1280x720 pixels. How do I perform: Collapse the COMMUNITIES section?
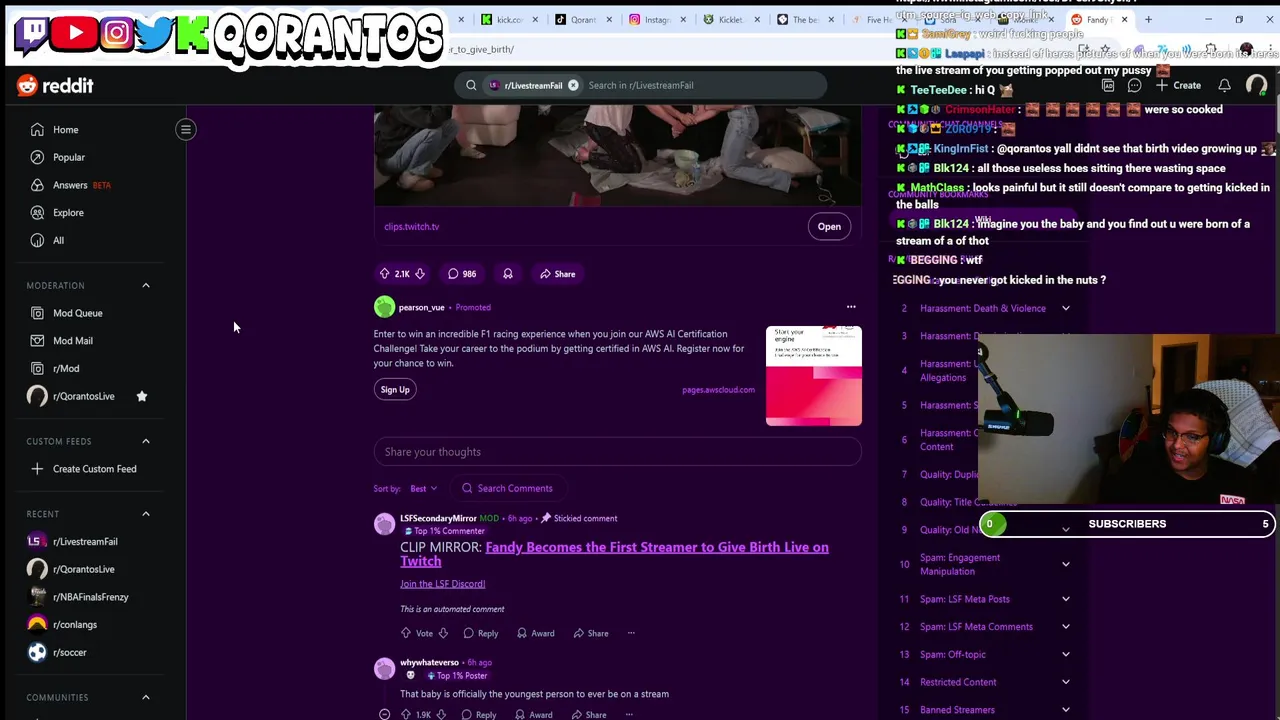[146, 697]
